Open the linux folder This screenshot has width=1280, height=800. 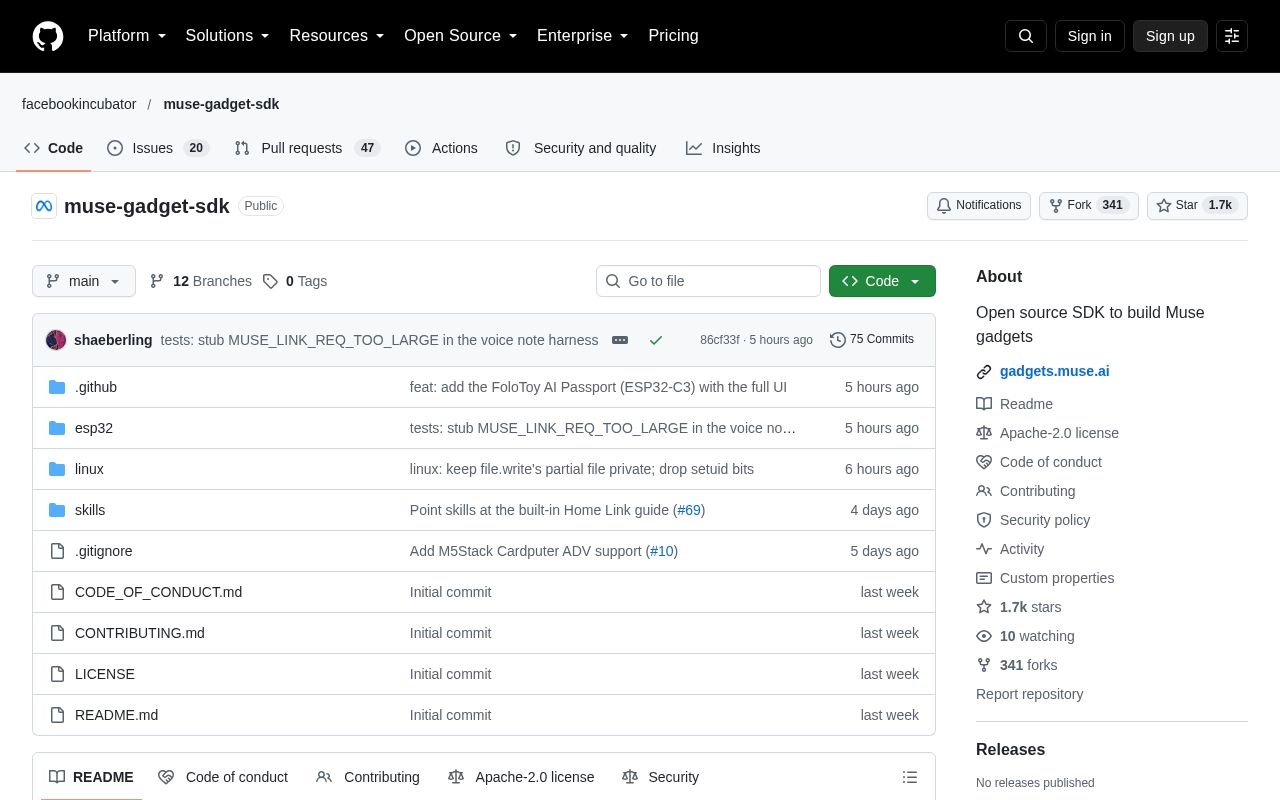click(x=89, y=469)
